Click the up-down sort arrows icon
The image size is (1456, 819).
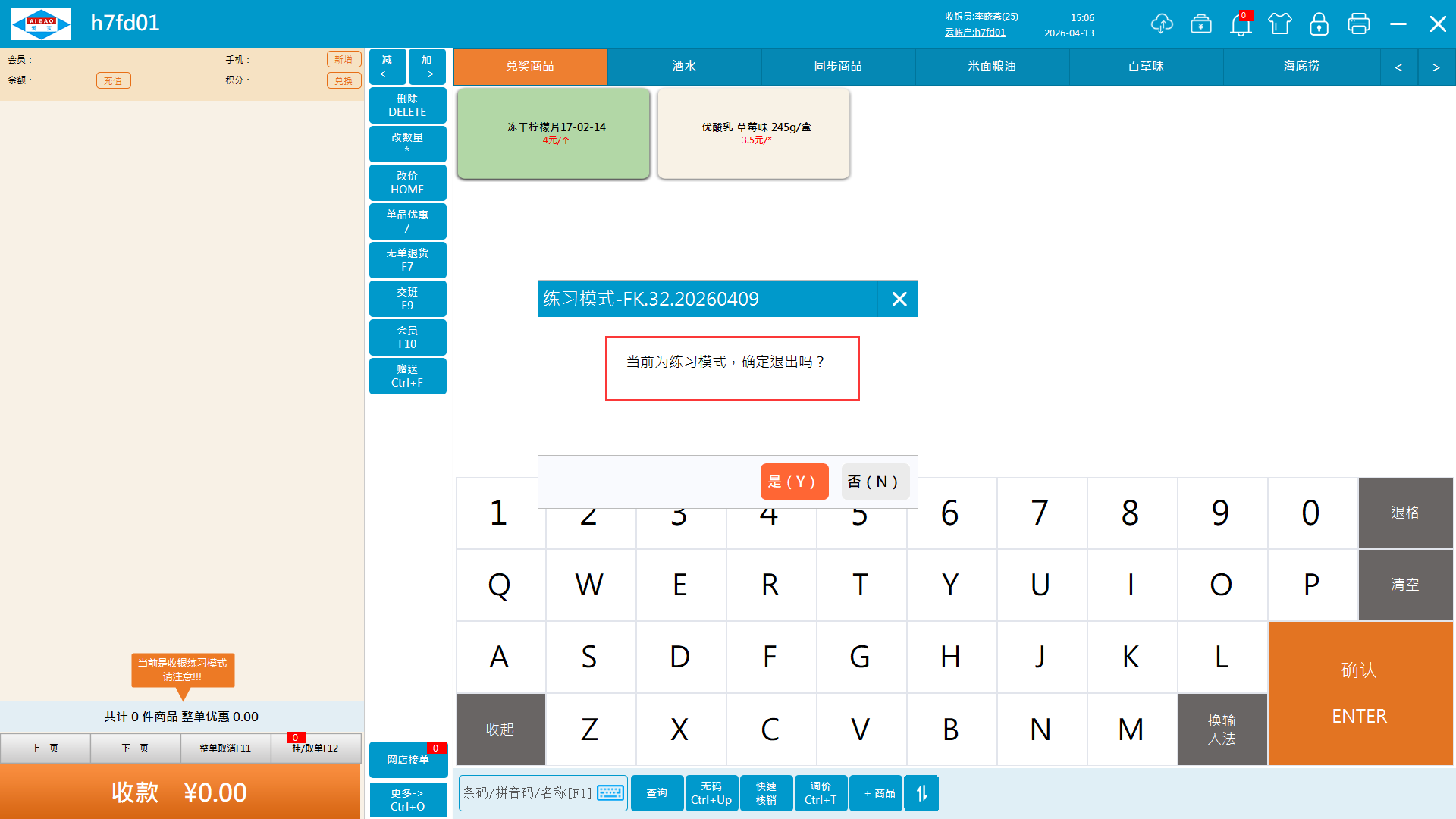tap(921, 793)
